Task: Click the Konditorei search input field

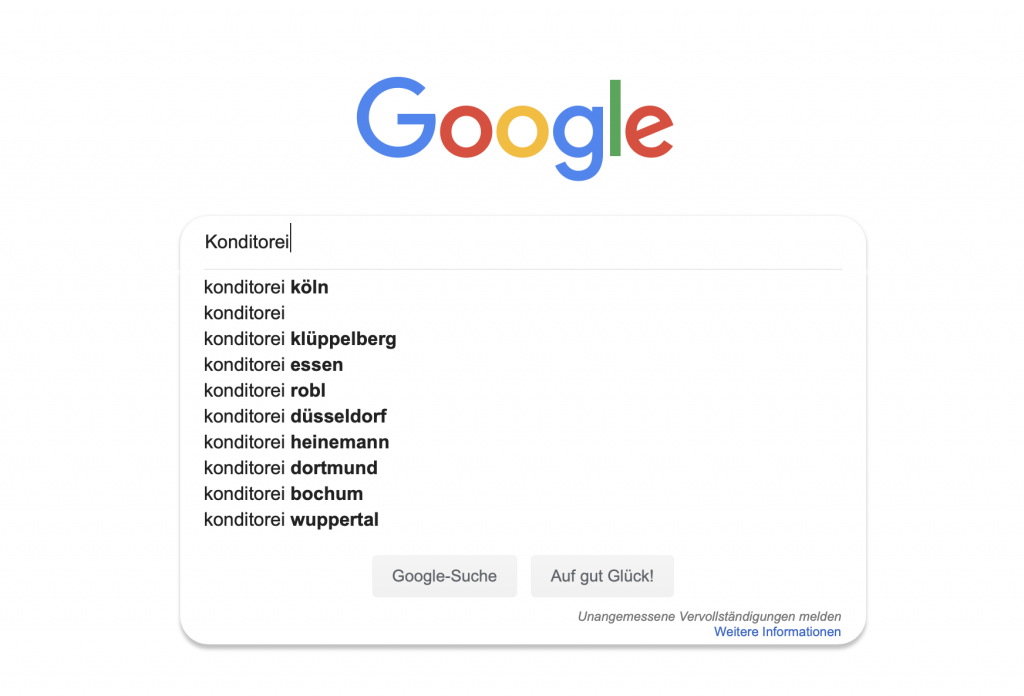Action: coord(522,242)
